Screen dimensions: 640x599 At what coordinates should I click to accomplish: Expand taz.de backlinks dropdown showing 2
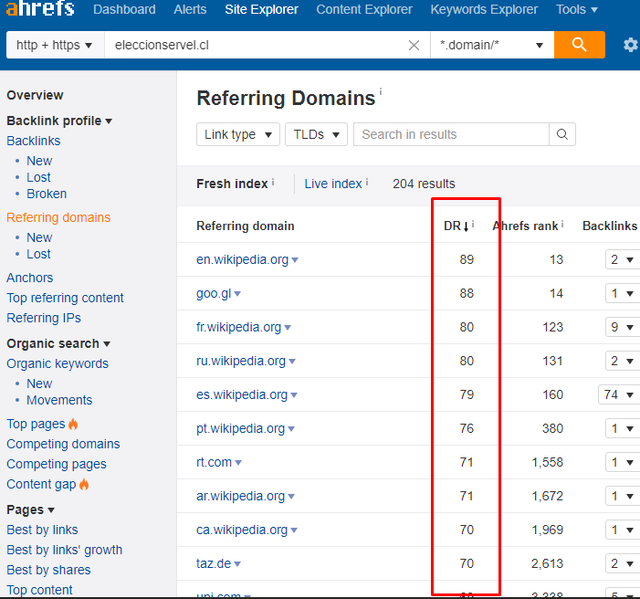click(622, 564)
